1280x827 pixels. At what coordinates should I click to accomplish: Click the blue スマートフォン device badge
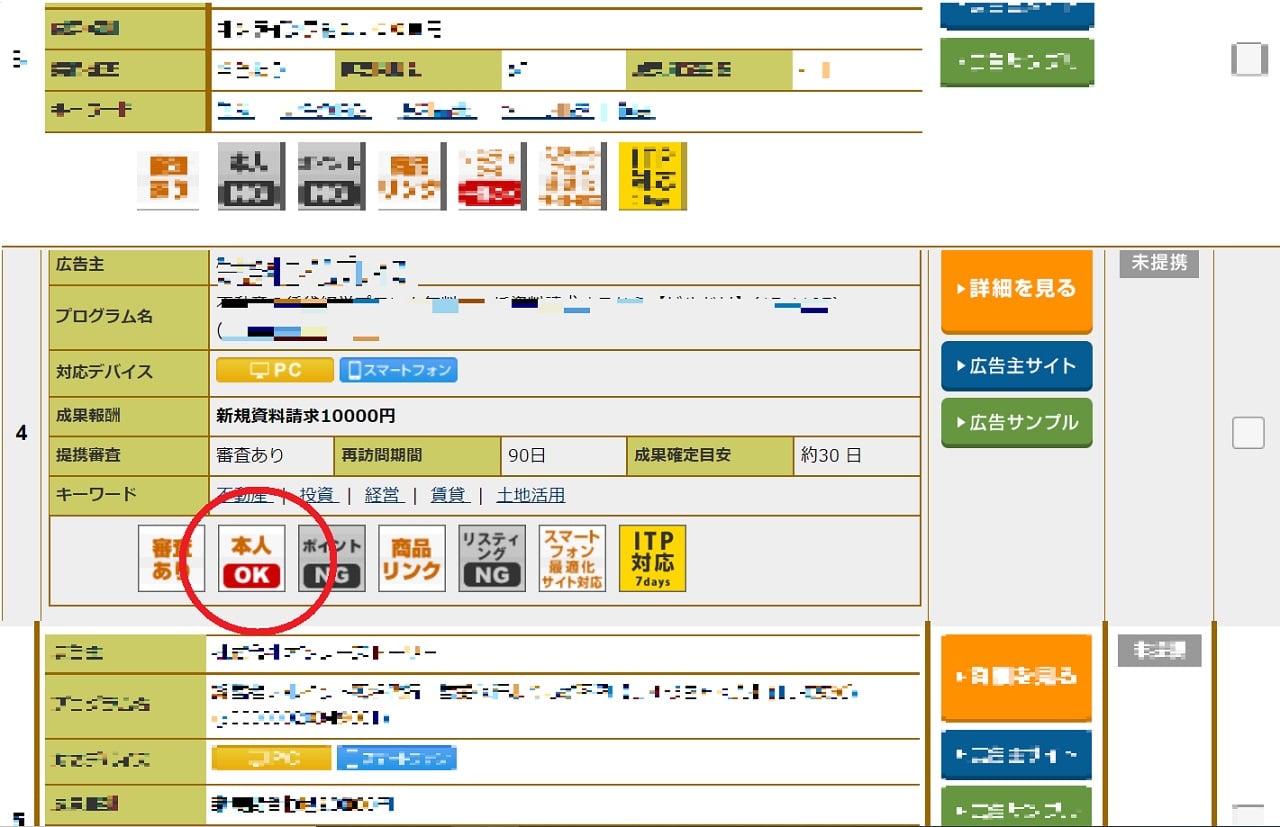click(x=398, y=370)
